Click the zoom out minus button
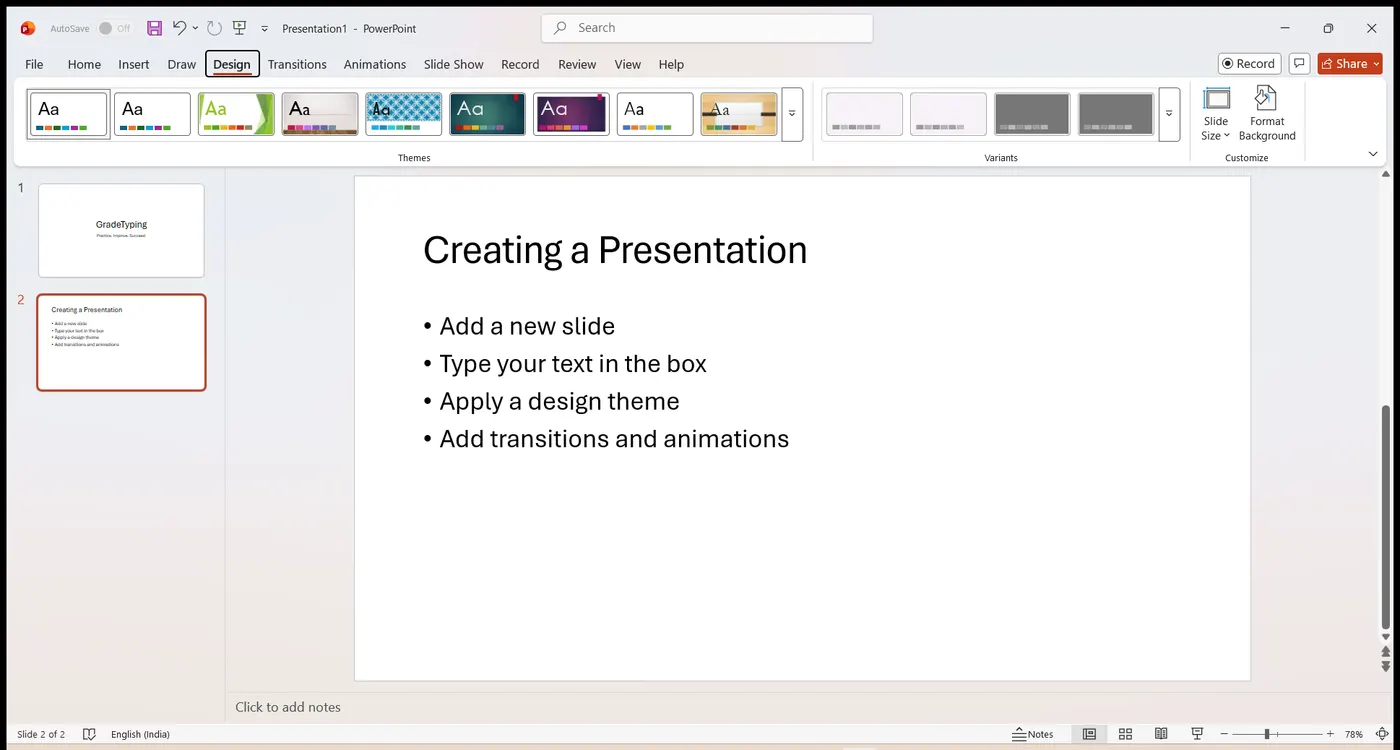Screen dimensions: 1400x750 pos(1224,734)
